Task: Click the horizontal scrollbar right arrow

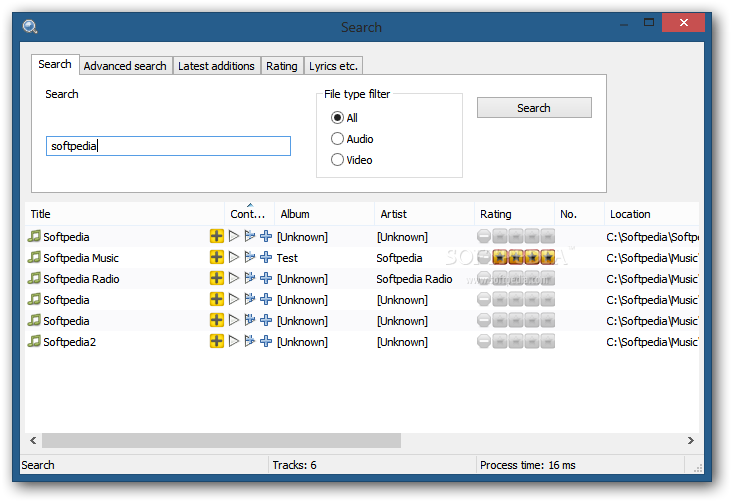Action: pos(690,440)
